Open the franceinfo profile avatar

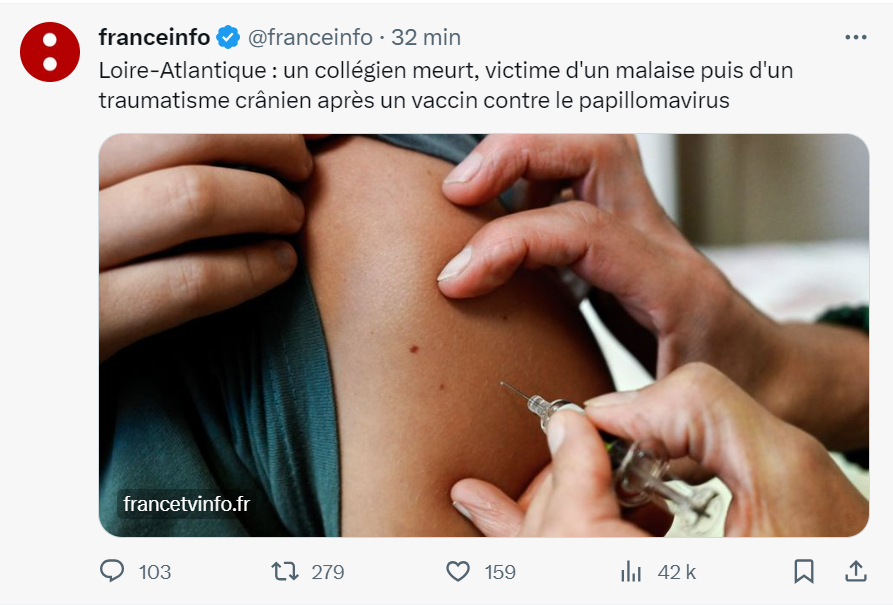(50, 52)
